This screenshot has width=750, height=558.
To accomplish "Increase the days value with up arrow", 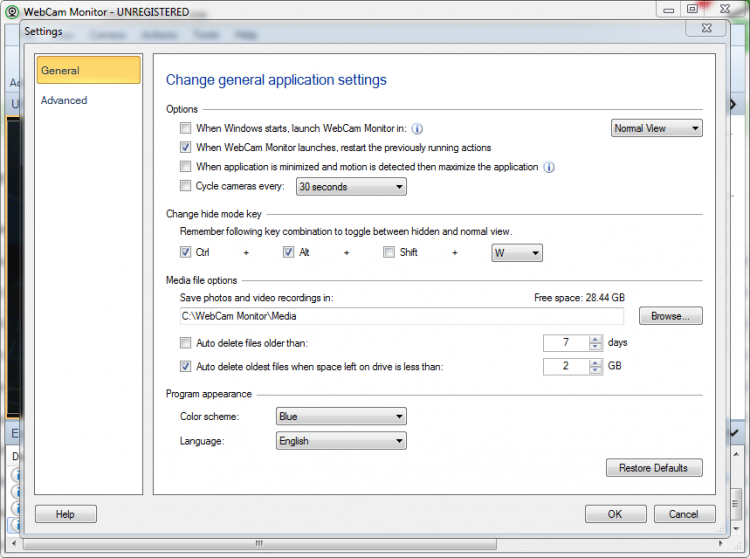I will (595, 339).
